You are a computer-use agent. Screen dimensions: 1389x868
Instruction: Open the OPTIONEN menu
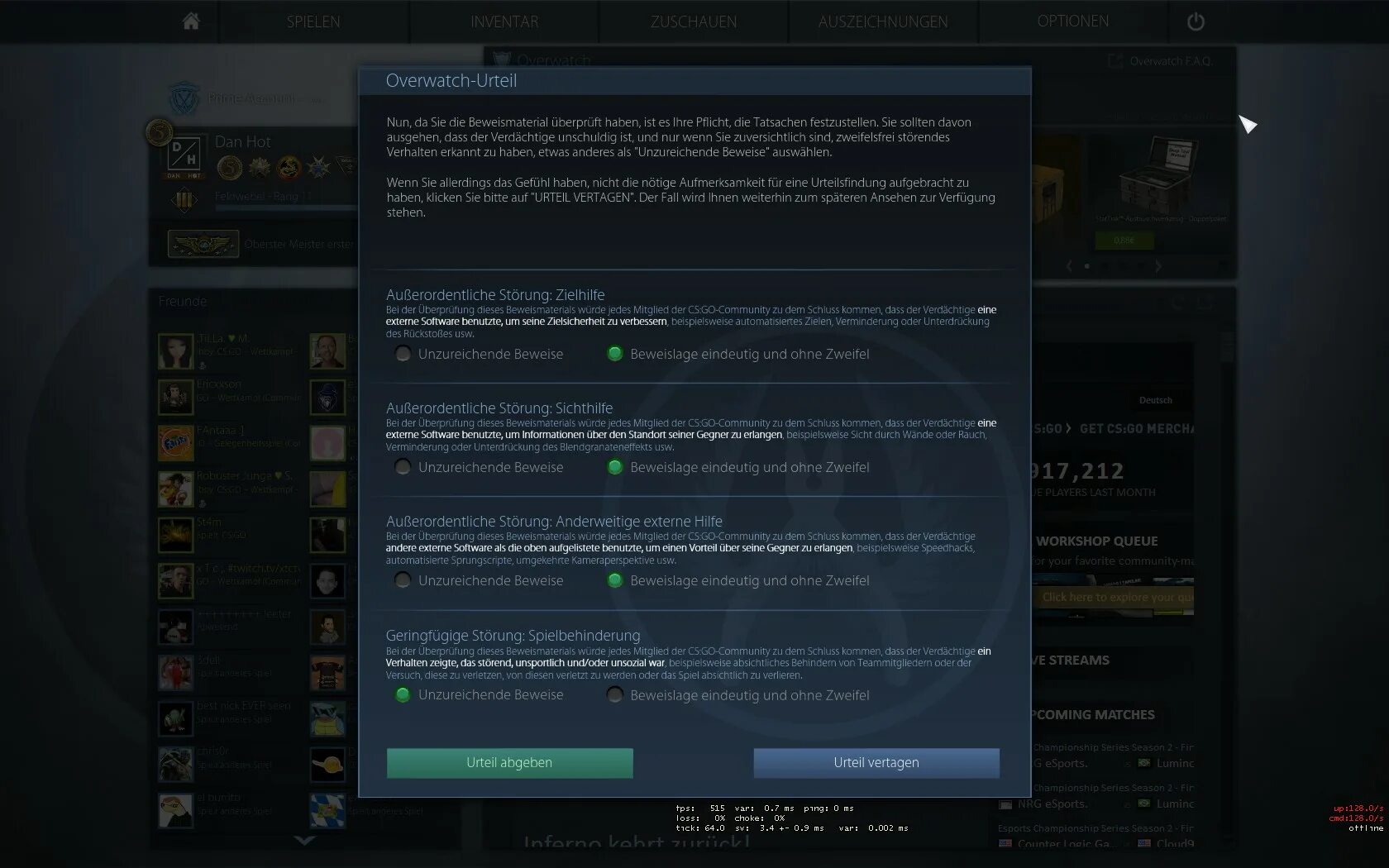click(x=1073, y=21)
